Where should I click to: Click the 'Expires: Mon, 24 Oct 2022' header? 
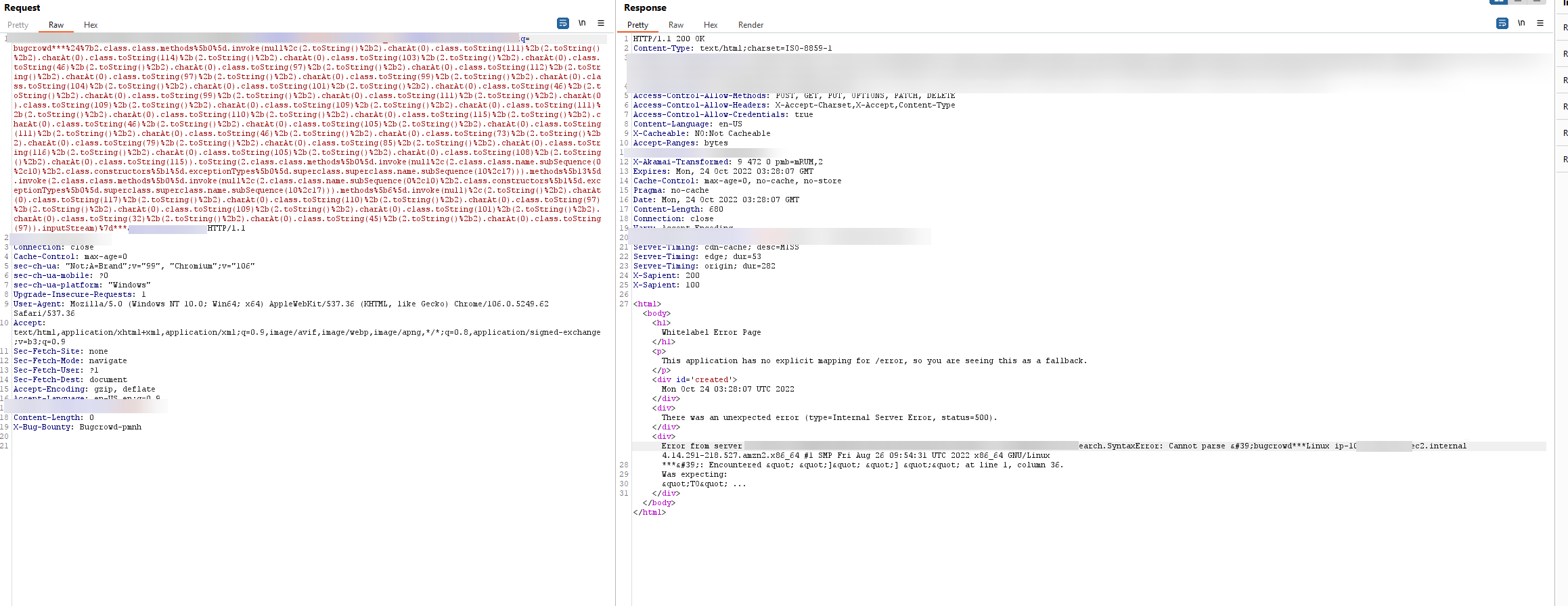tap(723, 172)
